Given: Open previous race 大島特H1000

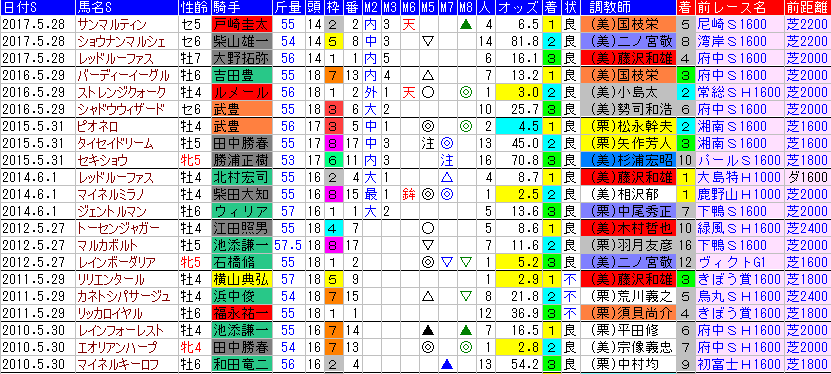Looking at the screenshot, I should pos(739,177).
